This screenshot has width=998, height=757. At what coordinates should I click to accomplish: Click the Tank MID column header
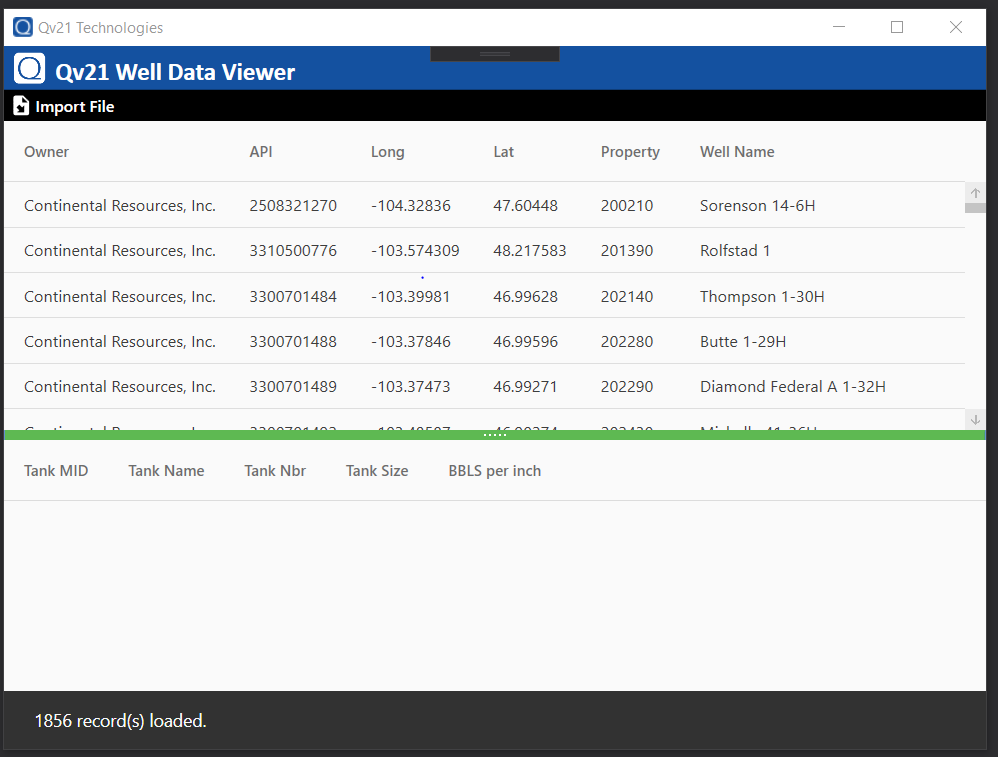[x=56, y=470]
